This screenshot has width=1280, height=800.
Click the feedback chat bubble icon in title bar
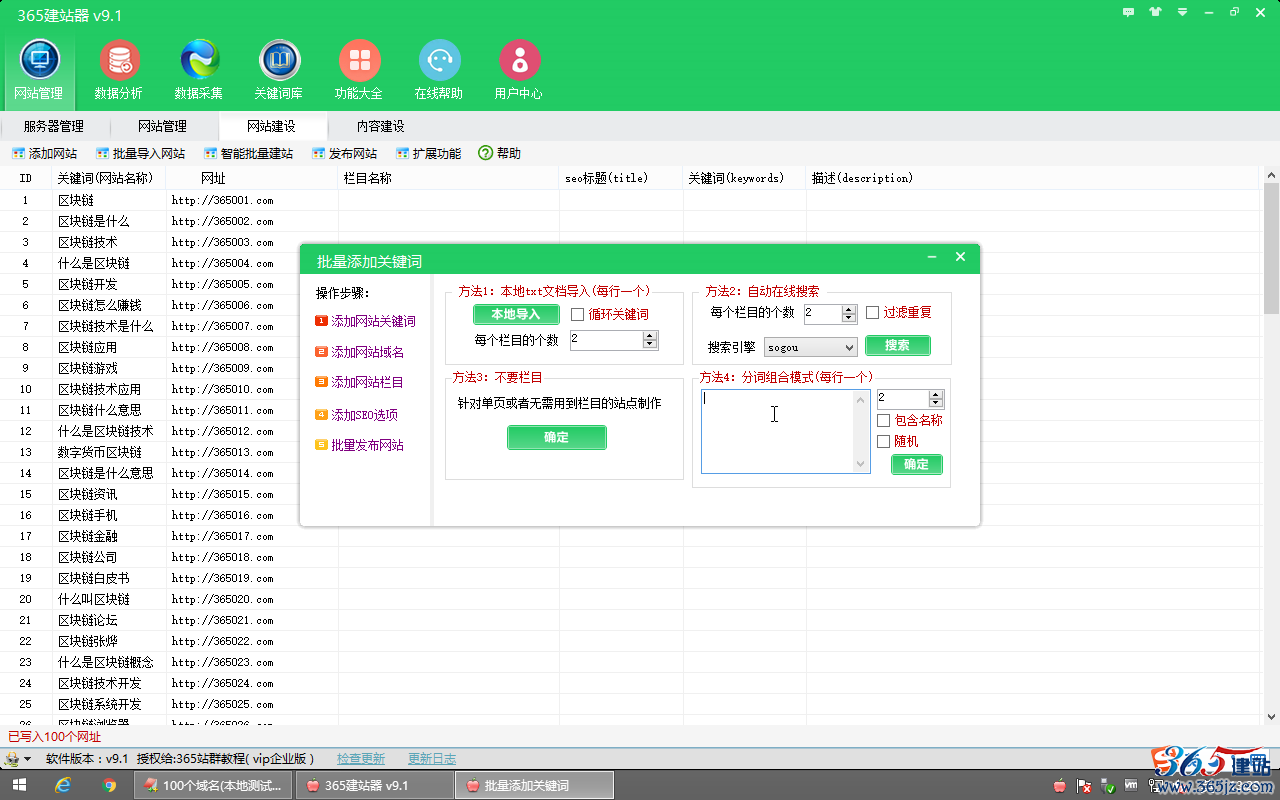1129,12
